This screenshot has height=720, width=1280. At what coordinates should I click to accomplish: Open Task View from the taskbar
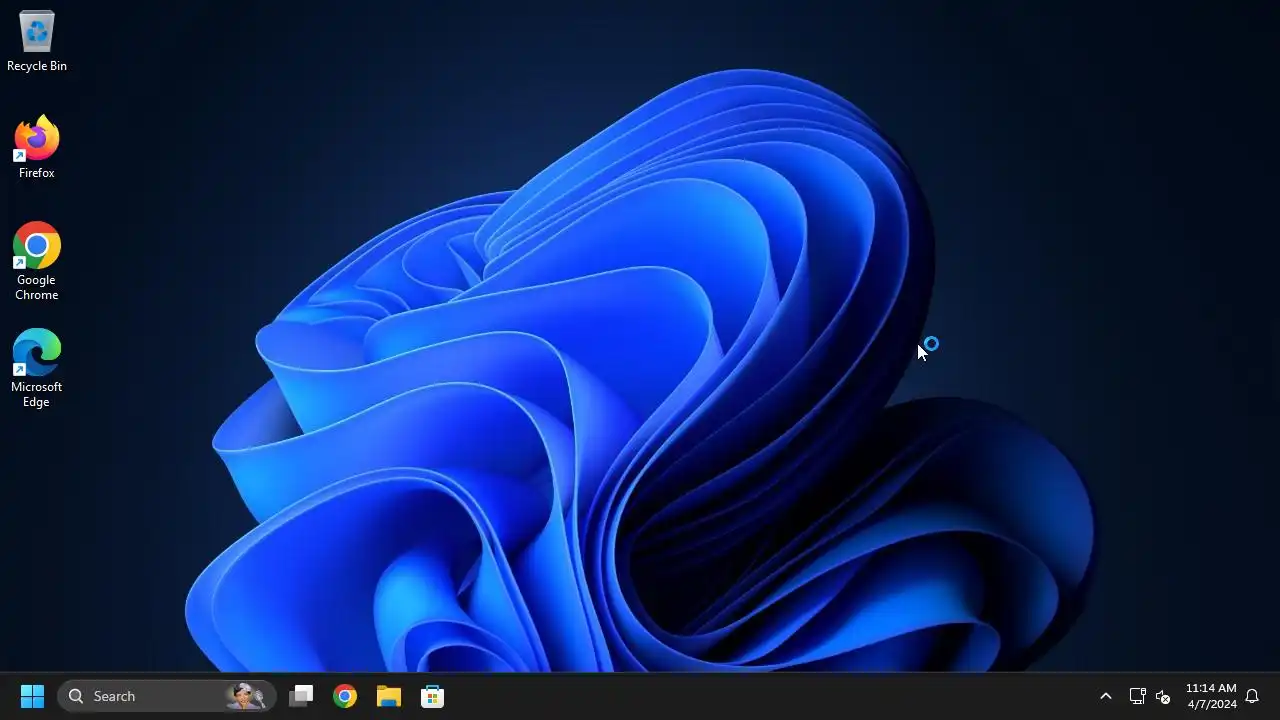[x=301, y=696]
